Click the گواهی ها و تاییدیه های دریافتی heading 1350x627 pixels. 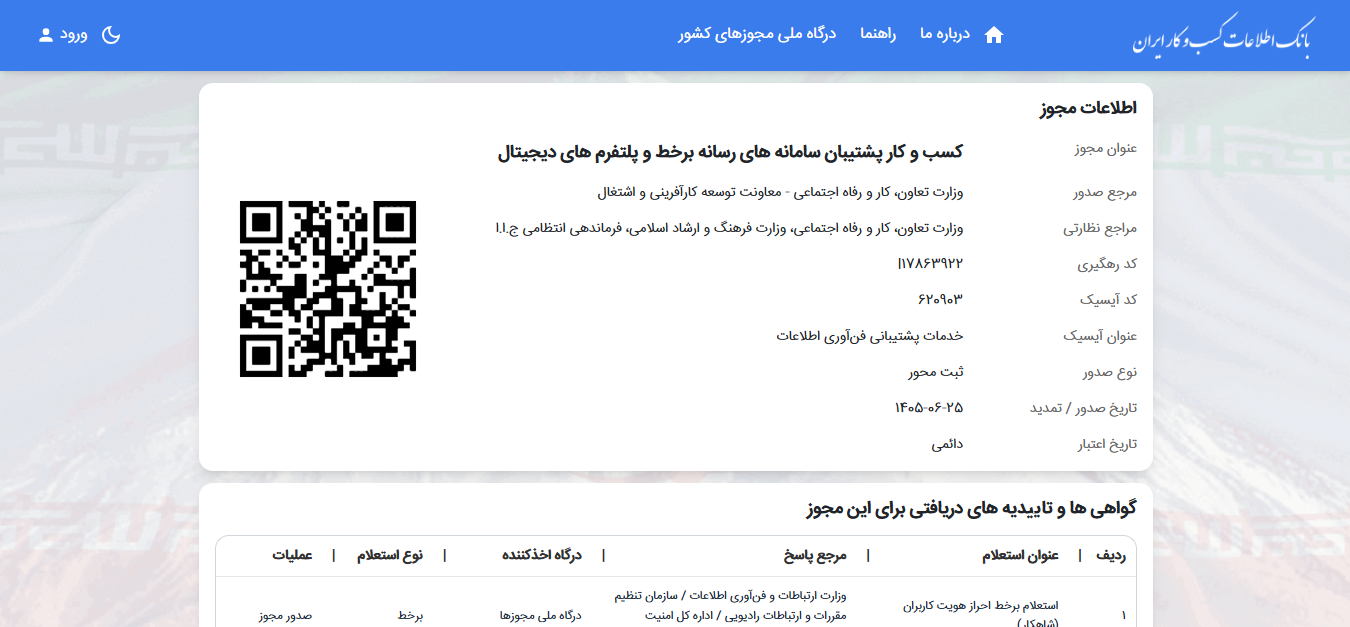[x=972, y=508]
